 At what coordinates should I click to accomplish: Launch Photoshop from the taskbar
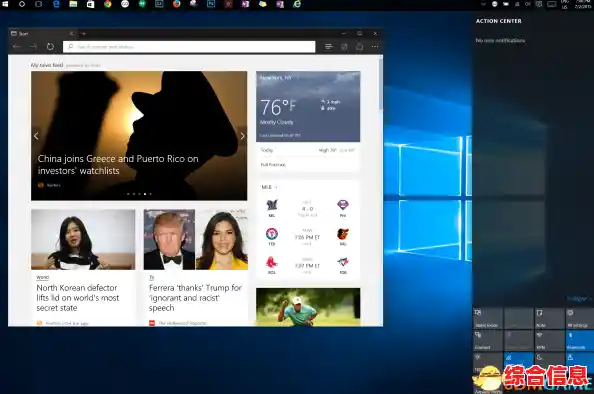[x=211, y=4]
